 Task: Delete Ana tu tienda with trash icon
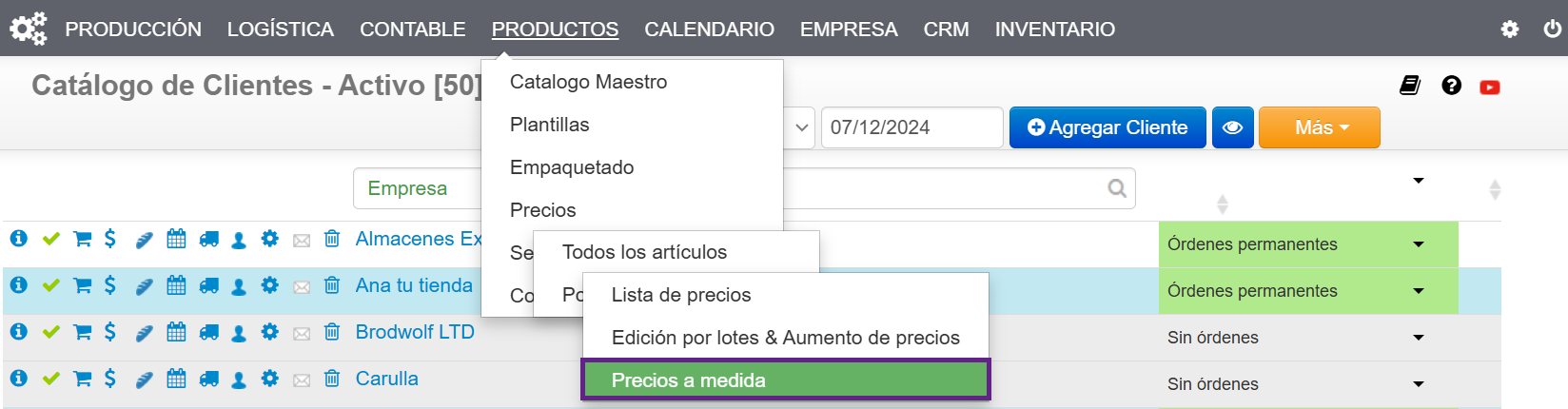click(x=332, y=285)
